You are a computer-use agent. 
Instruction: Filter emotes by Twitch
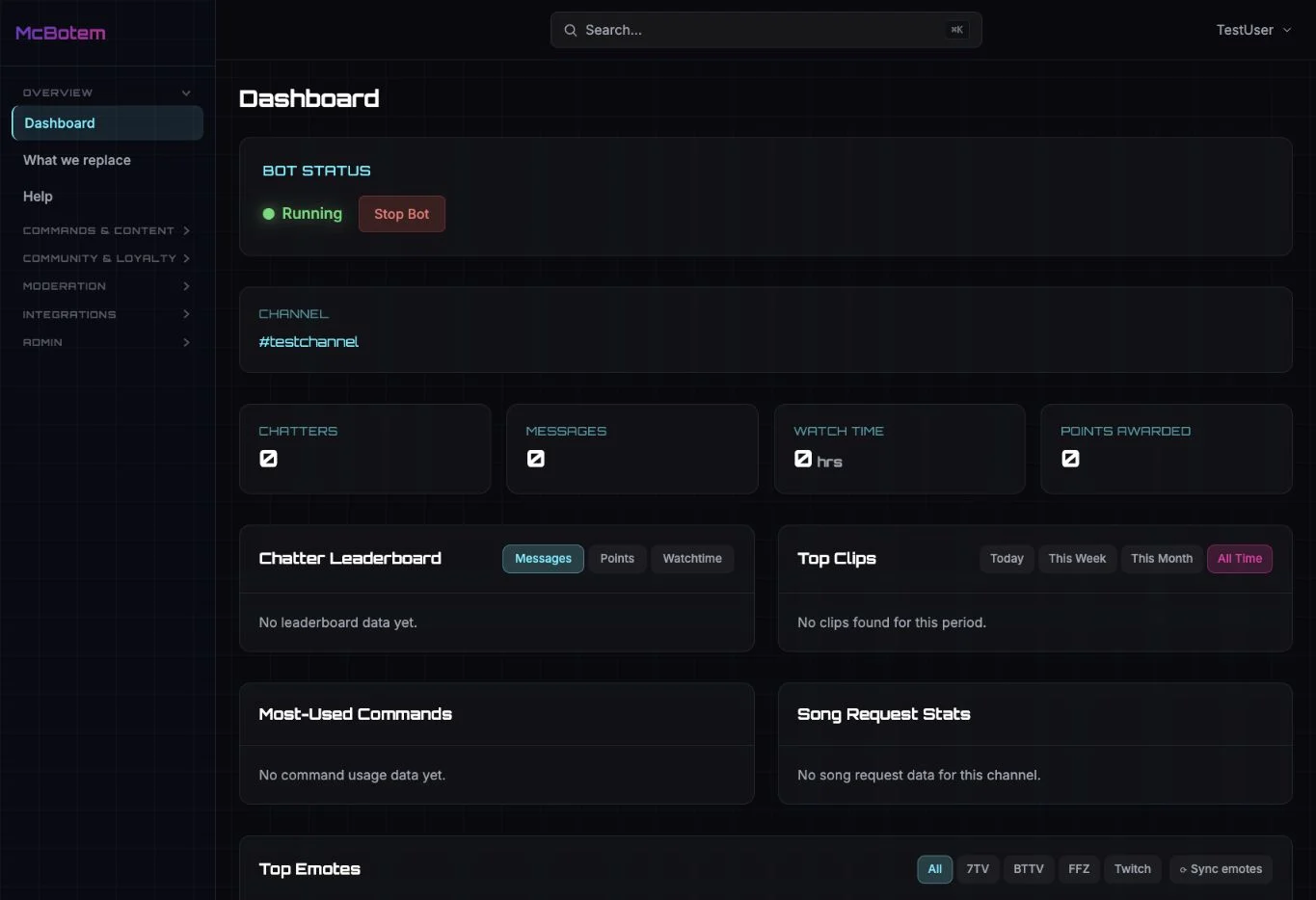1133,869
